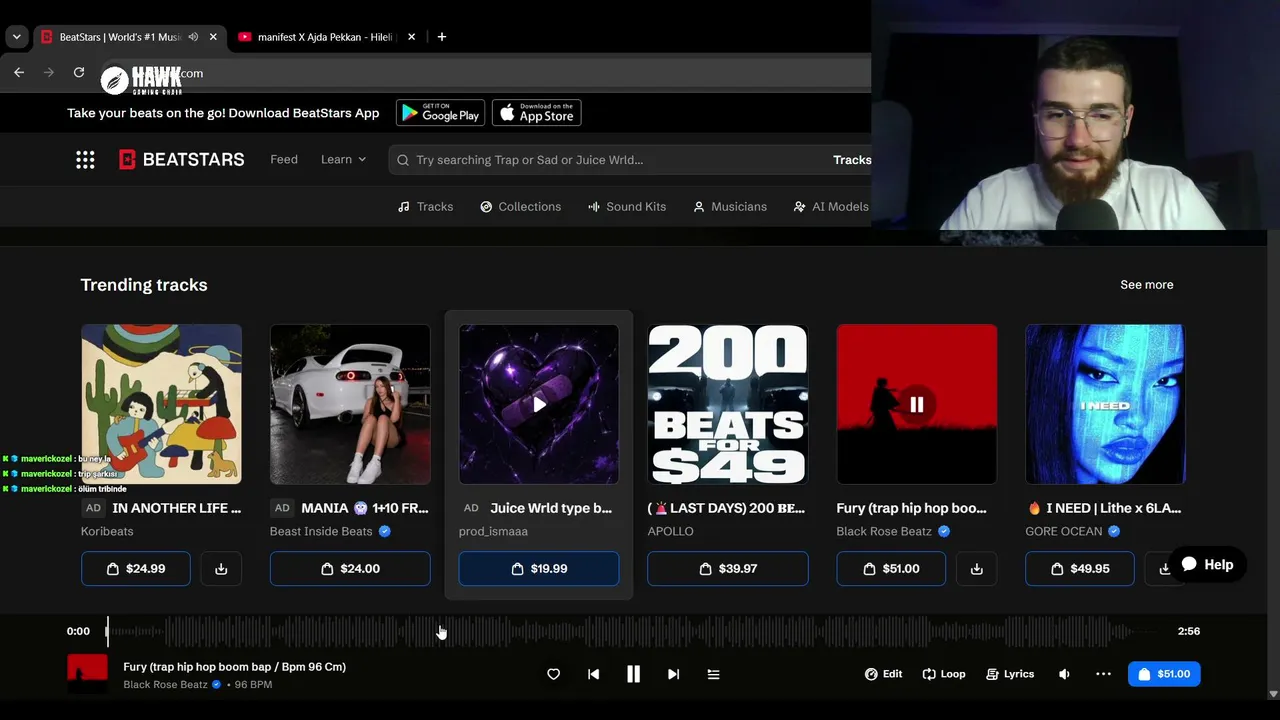Mute the player volume
1280x720 pixels.
point(1064,674)
